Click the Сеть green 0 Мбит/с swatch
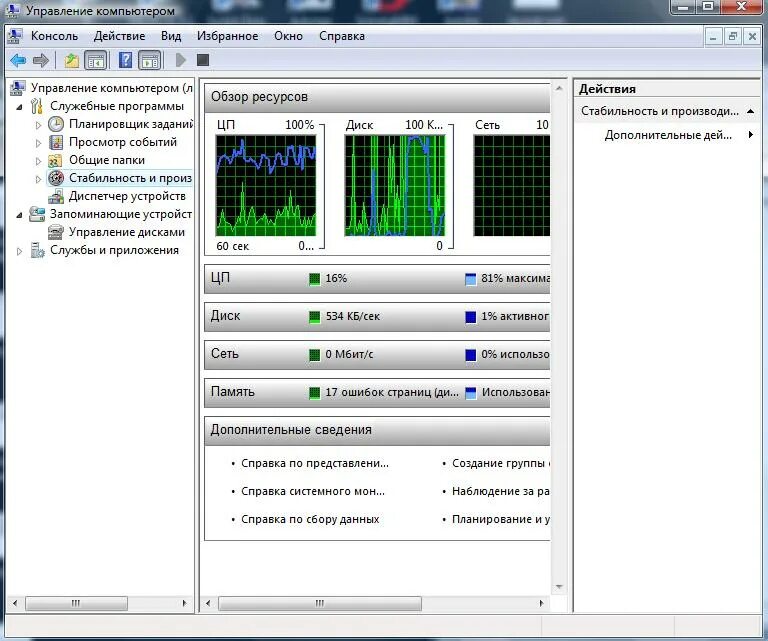768x641 pixels. coord(314,355)
